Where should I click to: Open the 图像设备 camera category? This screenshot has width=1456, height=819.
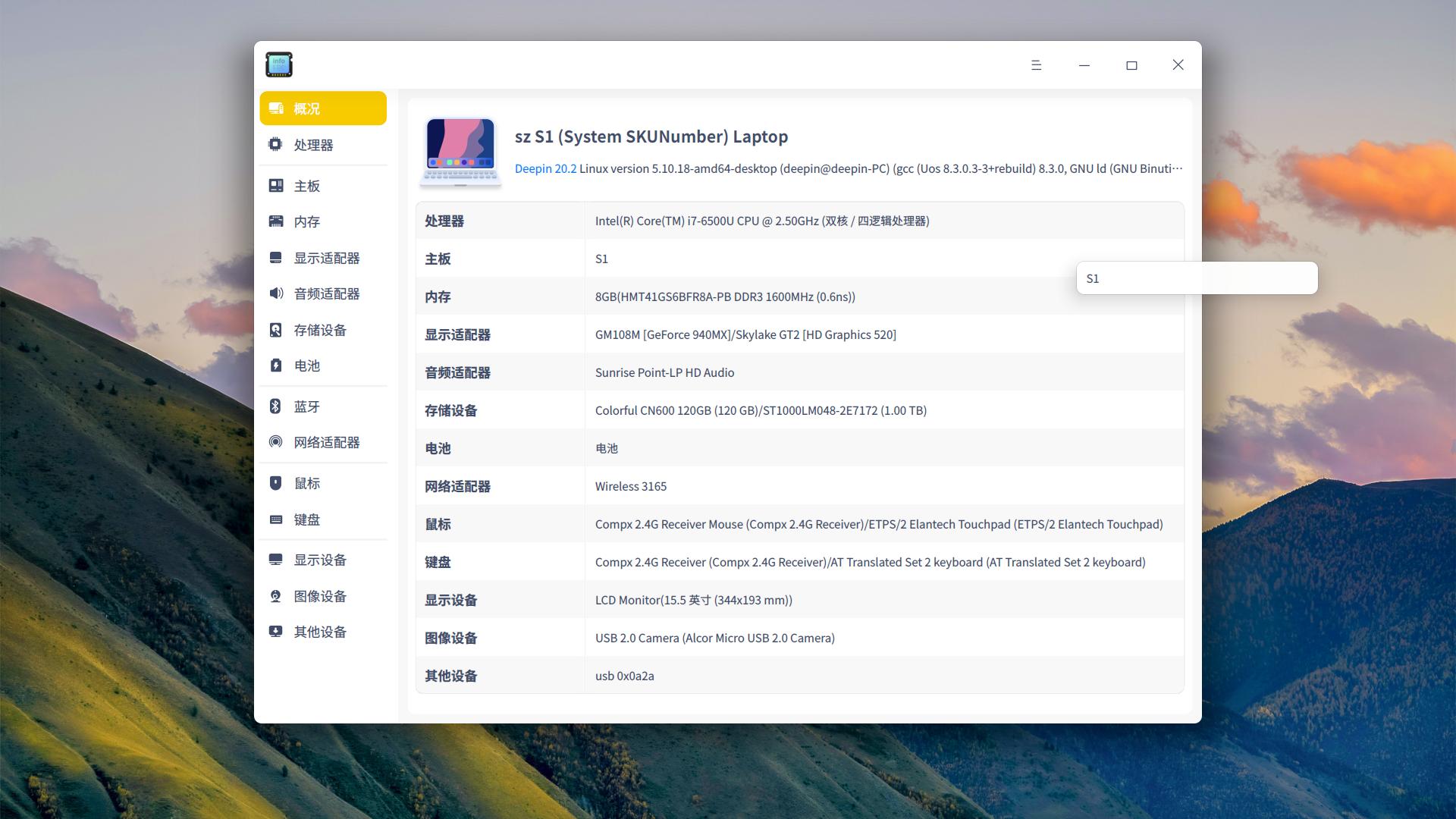pyautogui.click(x=320, y=596)
